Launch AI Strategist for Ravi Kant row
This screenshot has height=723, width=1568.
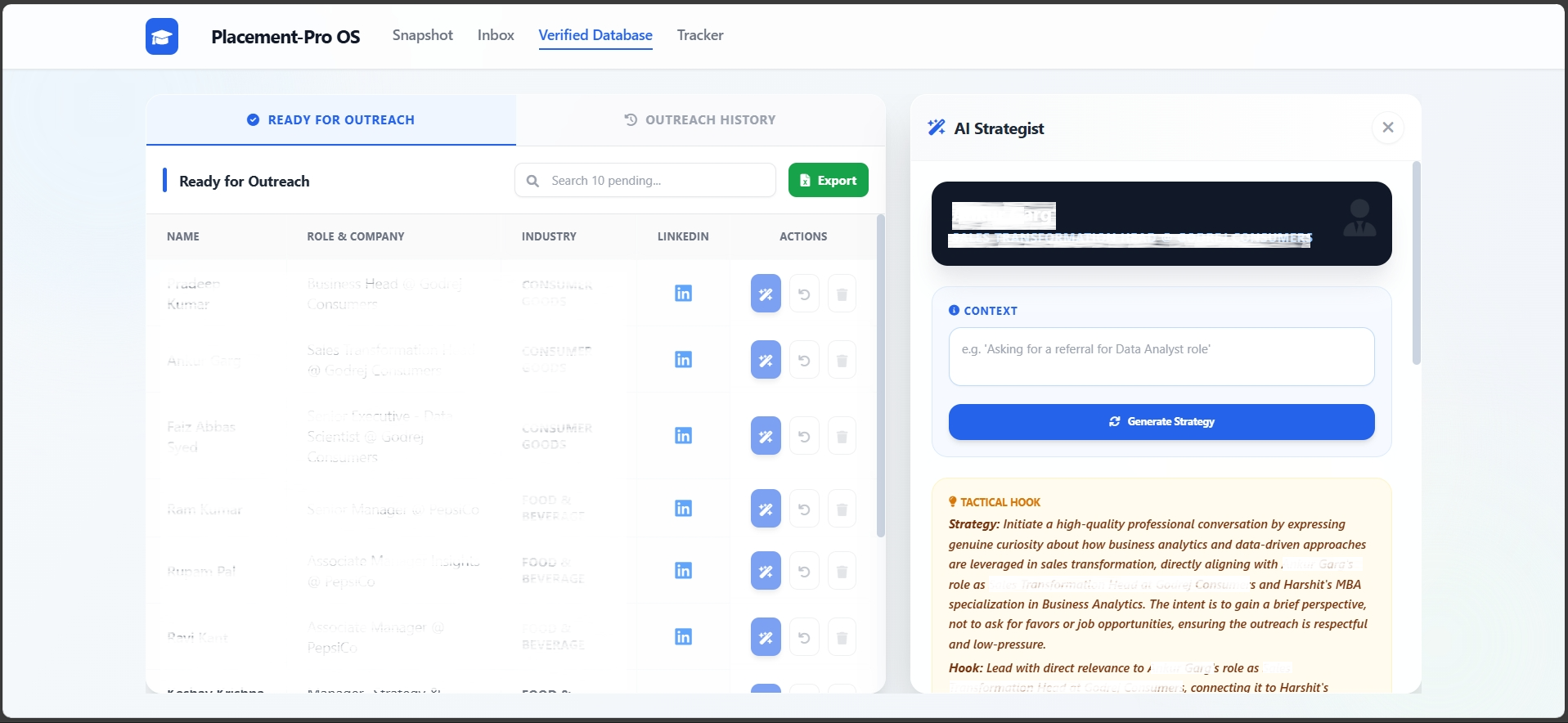coord(766,637)
